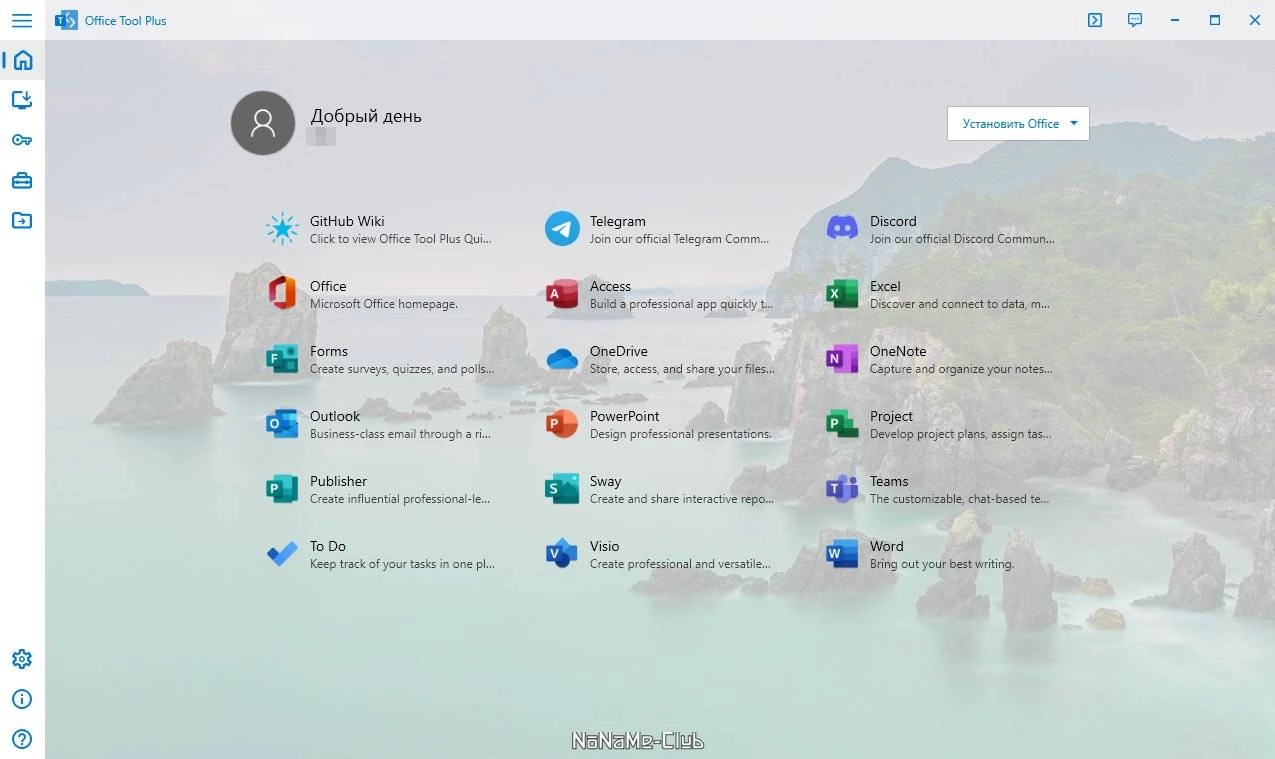Screen dimensions: 1275x759
Task: Open the About info icon
Action: pyautogui.click(x=22, y=699)
